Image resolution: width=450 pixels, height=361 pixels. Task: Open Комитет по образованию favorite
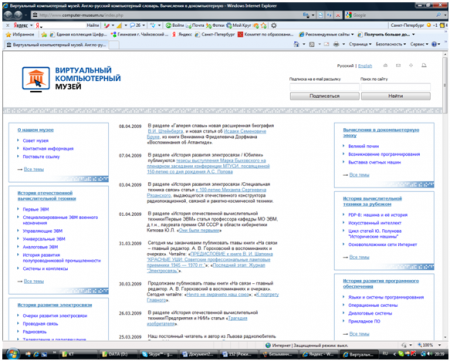pos(265,34)
